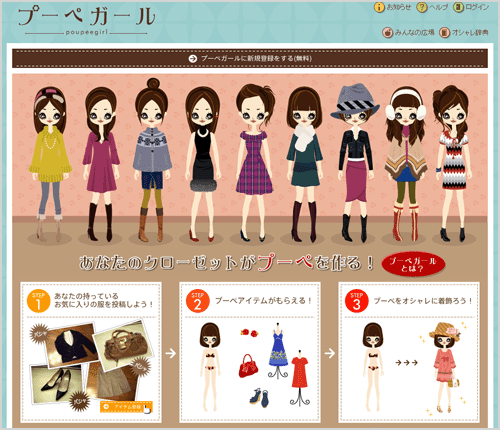
Task: Click the ログイン door icon
Action: pos(459,7)
